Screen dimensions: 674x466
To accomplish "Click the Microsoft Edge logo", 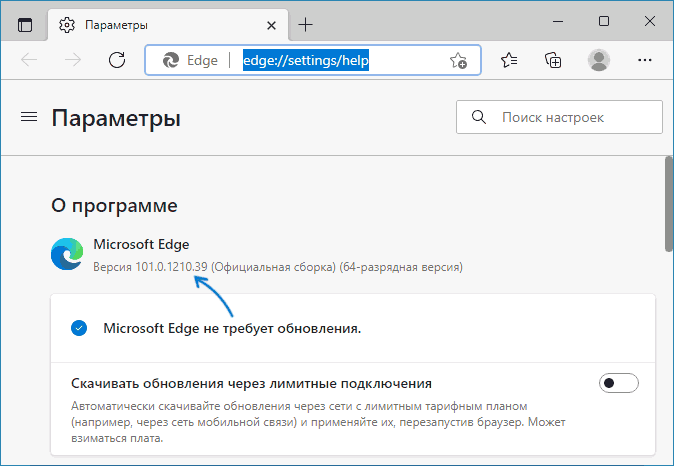I will click(x=67, y=254).
